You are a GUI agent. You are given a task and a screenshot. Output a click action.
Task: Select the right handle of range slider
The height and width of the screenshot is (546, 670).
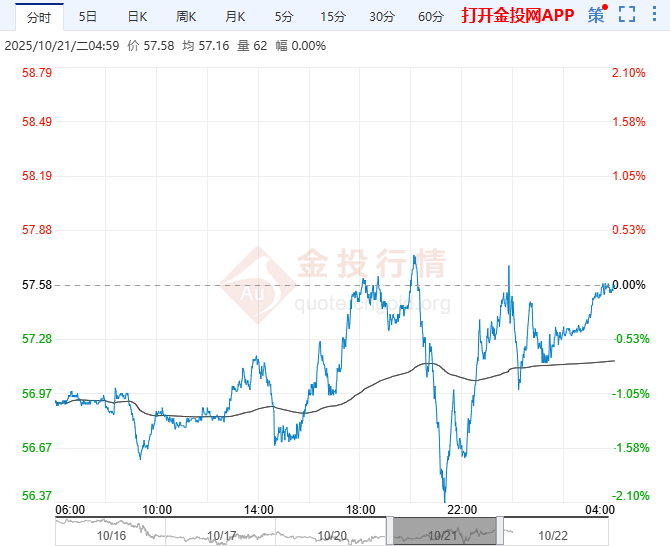(500, 530)
